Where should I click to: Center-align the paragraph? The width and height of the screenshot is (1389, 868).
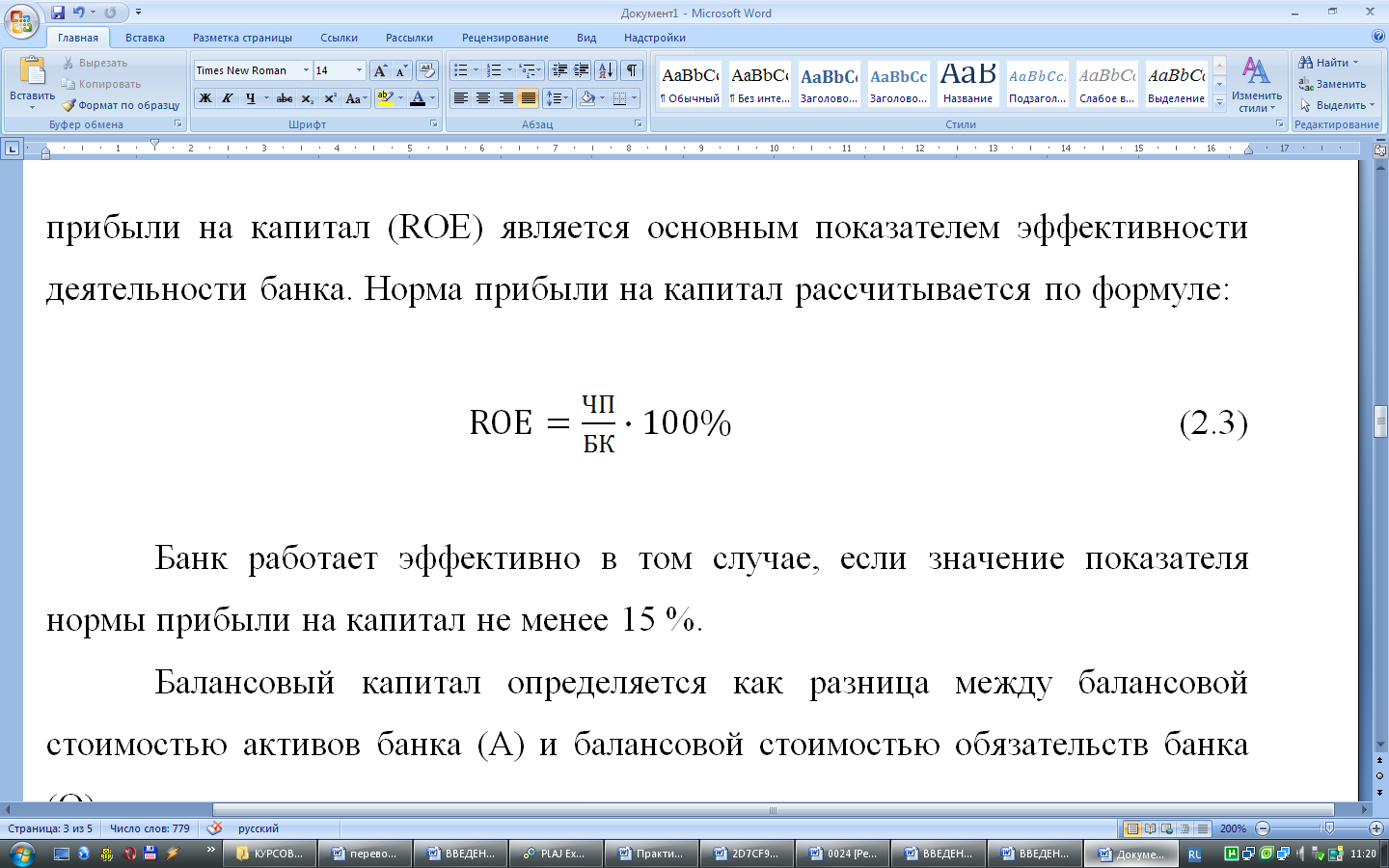point(483,98)
